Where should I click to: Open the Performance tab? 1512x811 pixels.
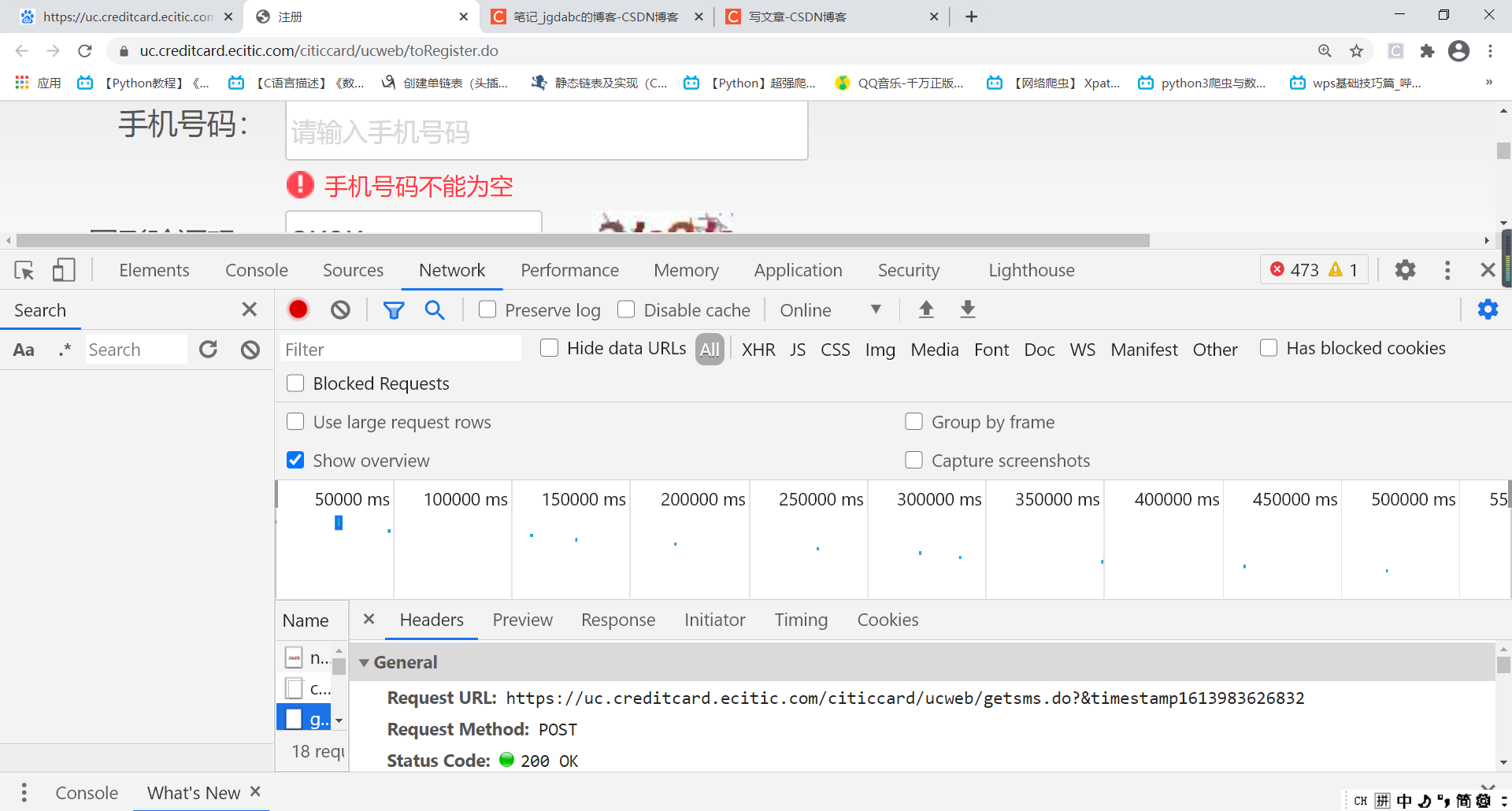pyautogui.click(x=569, y=270)
